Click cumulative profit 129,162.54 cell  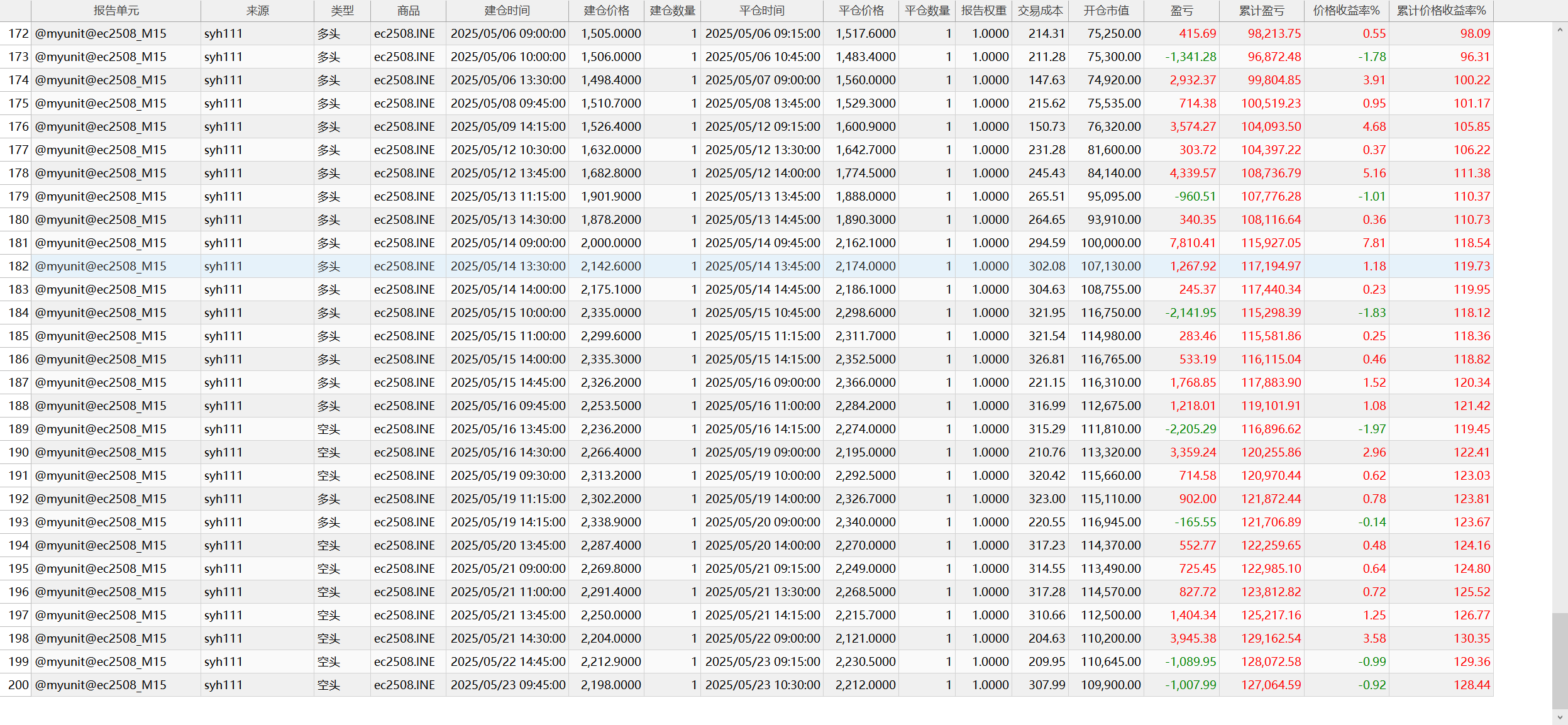tap(1270, 638)
